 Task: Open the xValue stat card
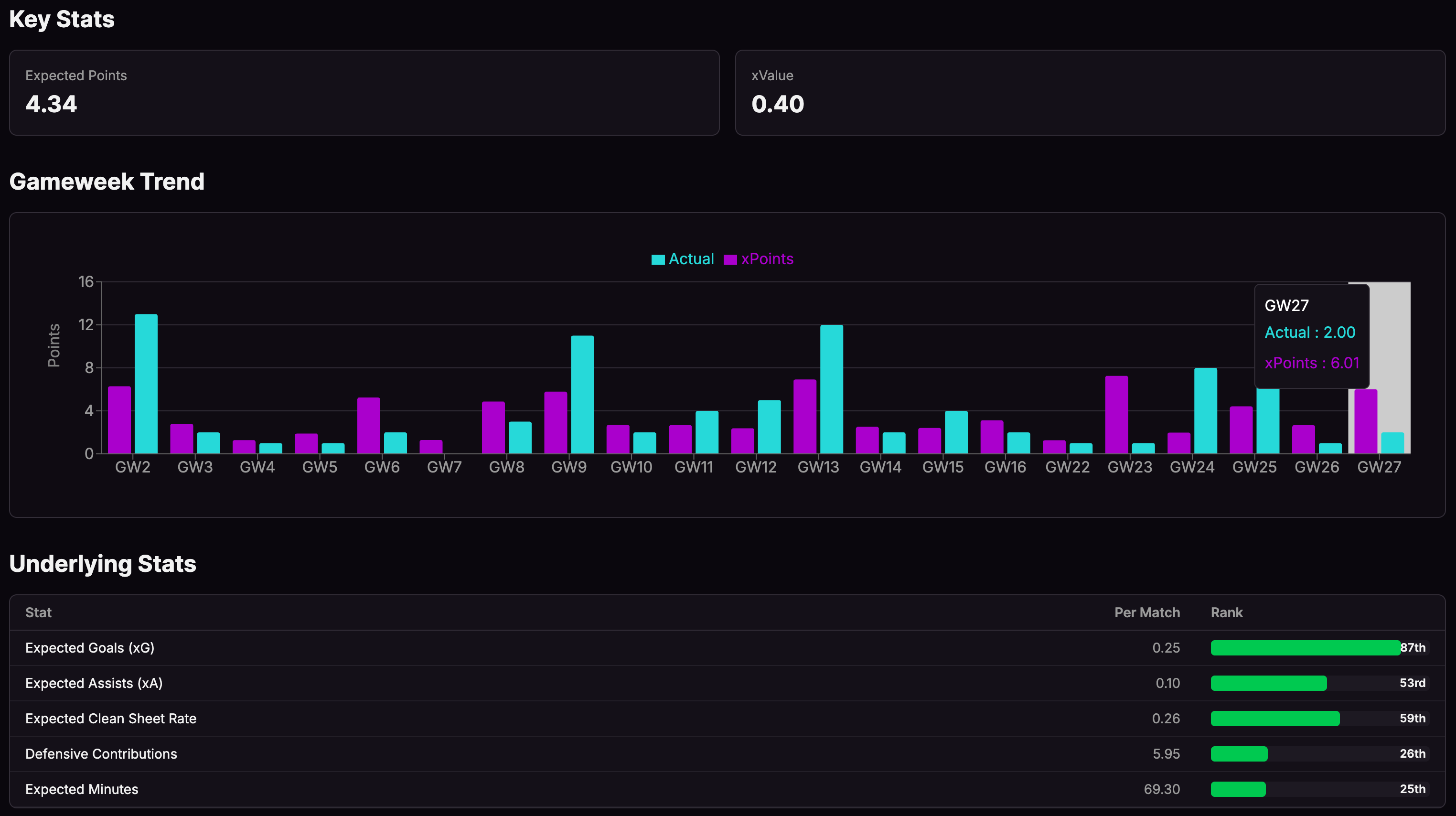1089,93
